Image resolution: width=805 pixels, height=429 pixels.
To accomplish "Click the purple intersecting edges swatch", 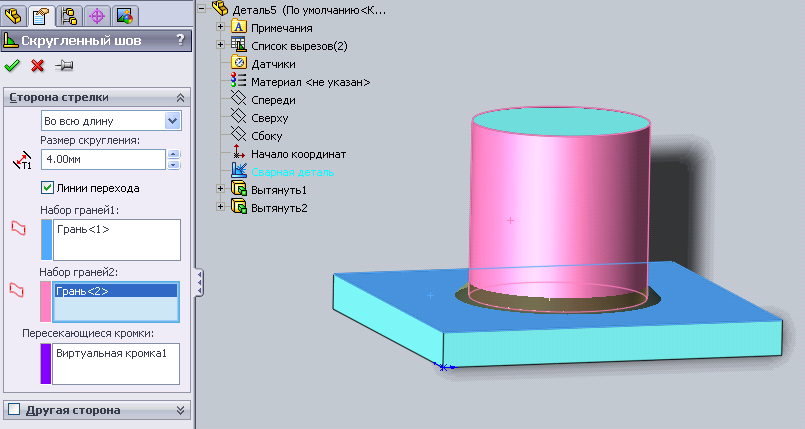I will point(46,364).
